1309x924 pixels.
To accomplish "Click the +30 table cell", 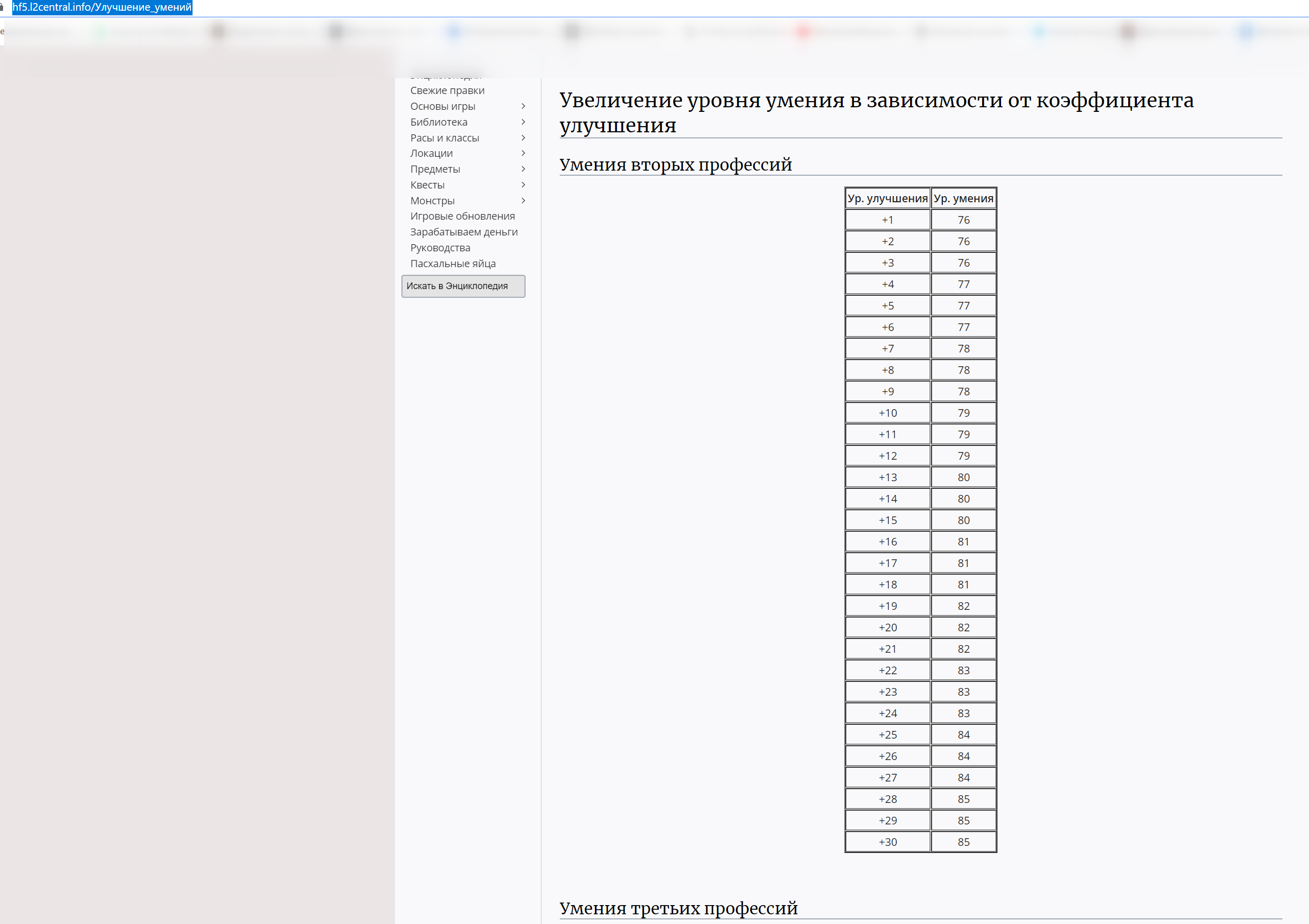I will point(887,842).
